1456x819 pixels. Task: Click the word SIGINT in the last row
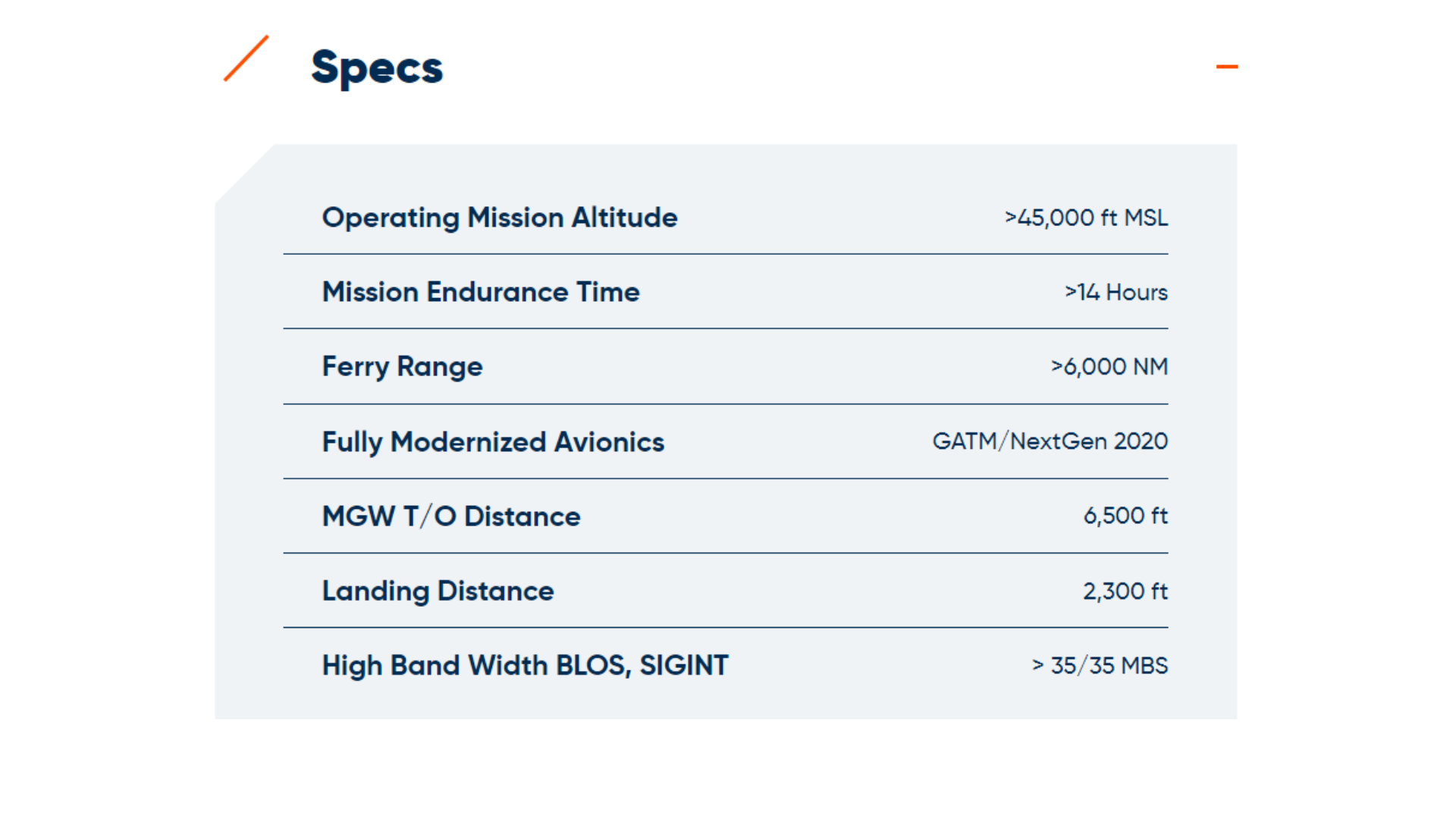[x=683, y=665]
